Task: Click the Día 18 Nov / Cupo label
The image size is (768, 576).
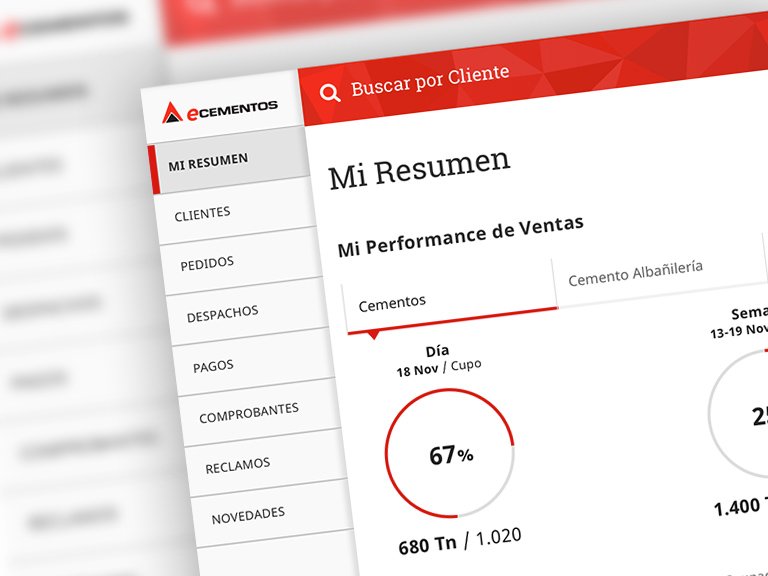Action: click(438, 359)
